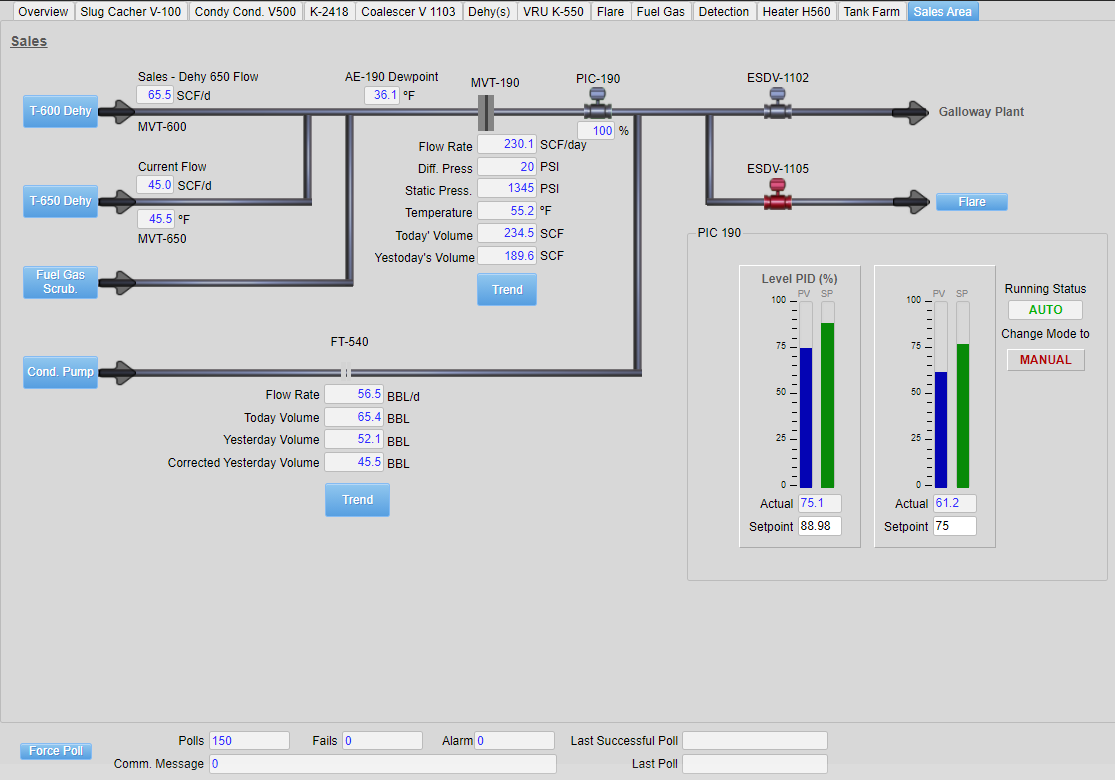The image size is (1115, 780).
Task: Click Yestoday's Volume value 189.6
Action: 507,256
